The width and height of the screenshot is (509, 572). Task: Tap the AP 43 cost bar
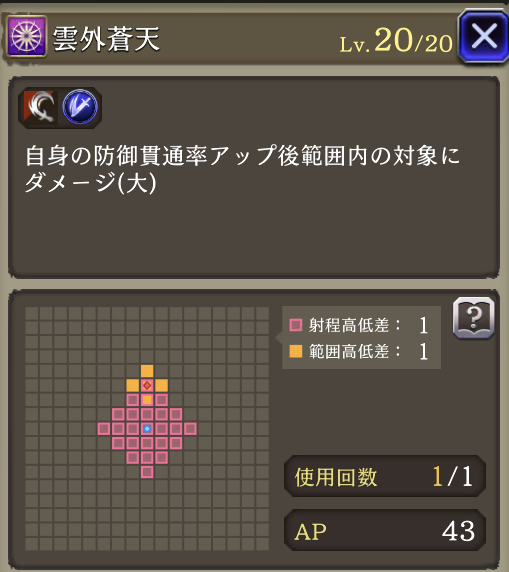coord(385,530)
